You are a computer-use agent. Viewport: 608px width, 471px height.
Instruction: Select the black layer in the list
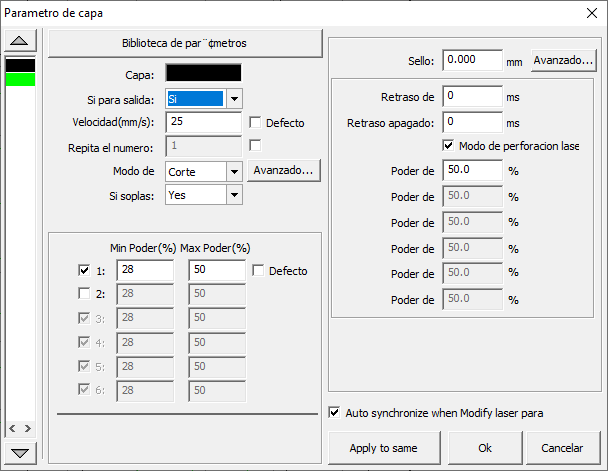point(20,66)
